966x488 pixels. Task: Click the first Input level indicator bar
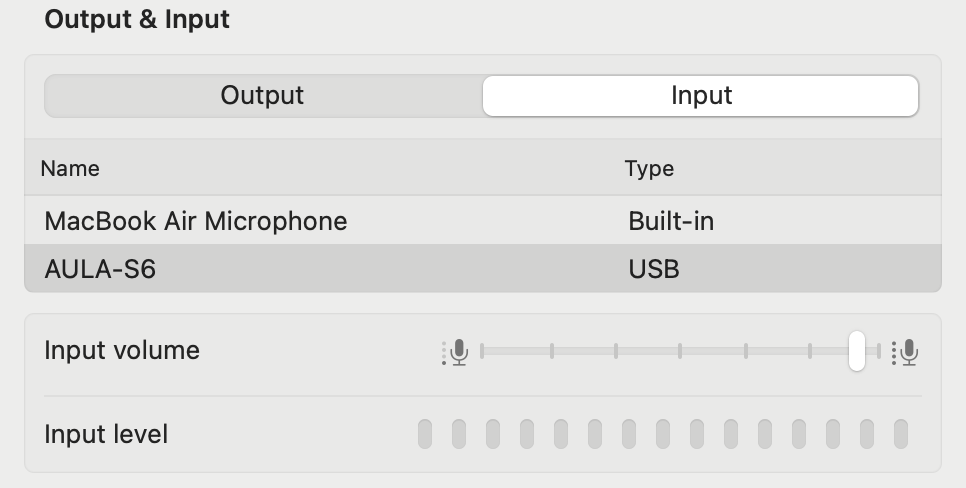coord(425,434)
